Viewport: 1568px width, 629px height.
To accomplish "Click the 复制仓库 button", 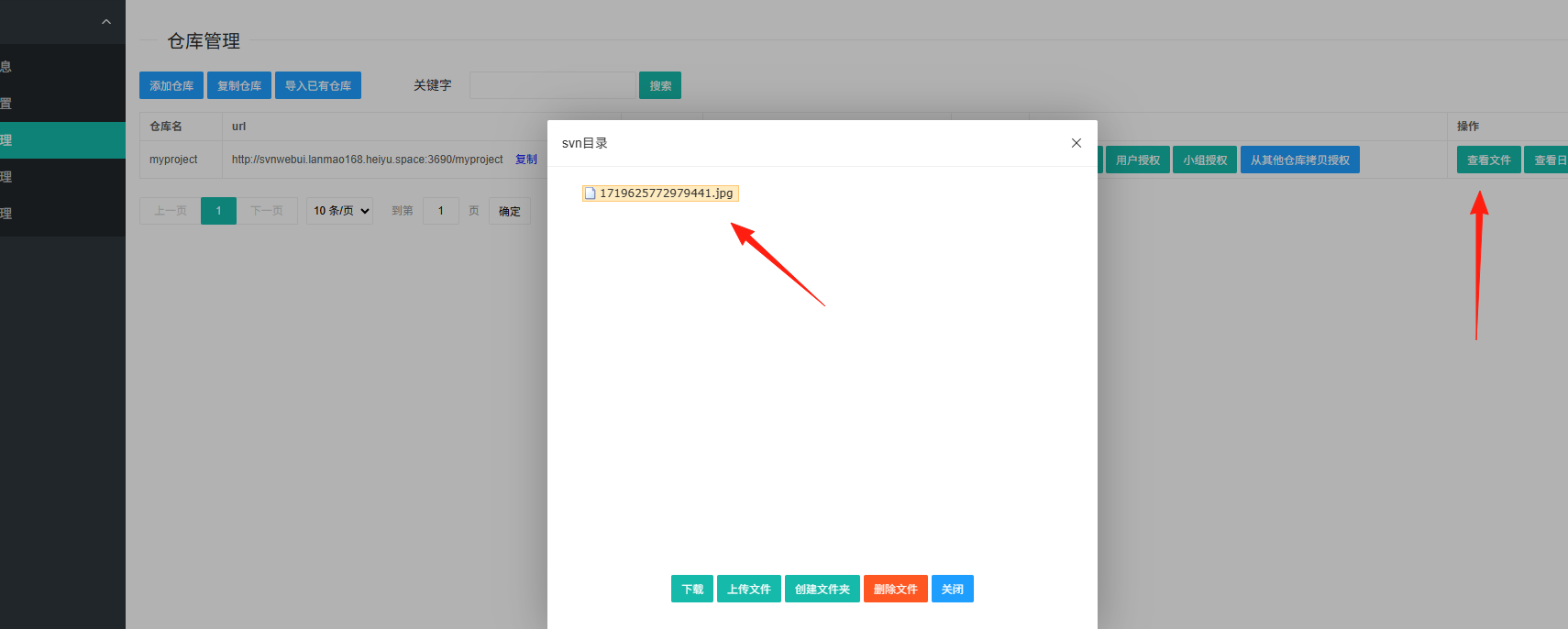I will [239, 85].
